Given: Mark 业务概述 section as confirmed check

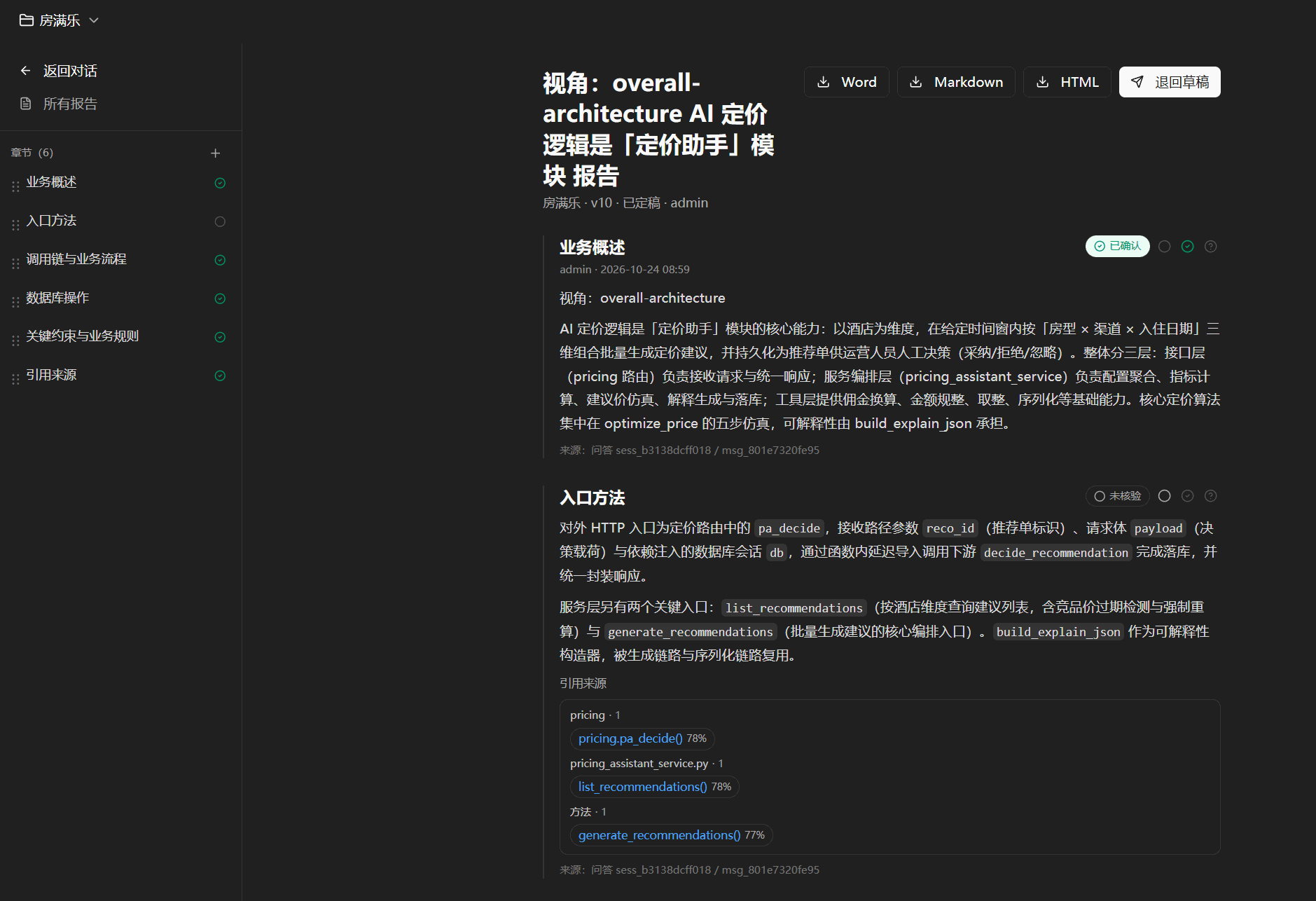Looking at the screenshot, I should coord(1188,247).
